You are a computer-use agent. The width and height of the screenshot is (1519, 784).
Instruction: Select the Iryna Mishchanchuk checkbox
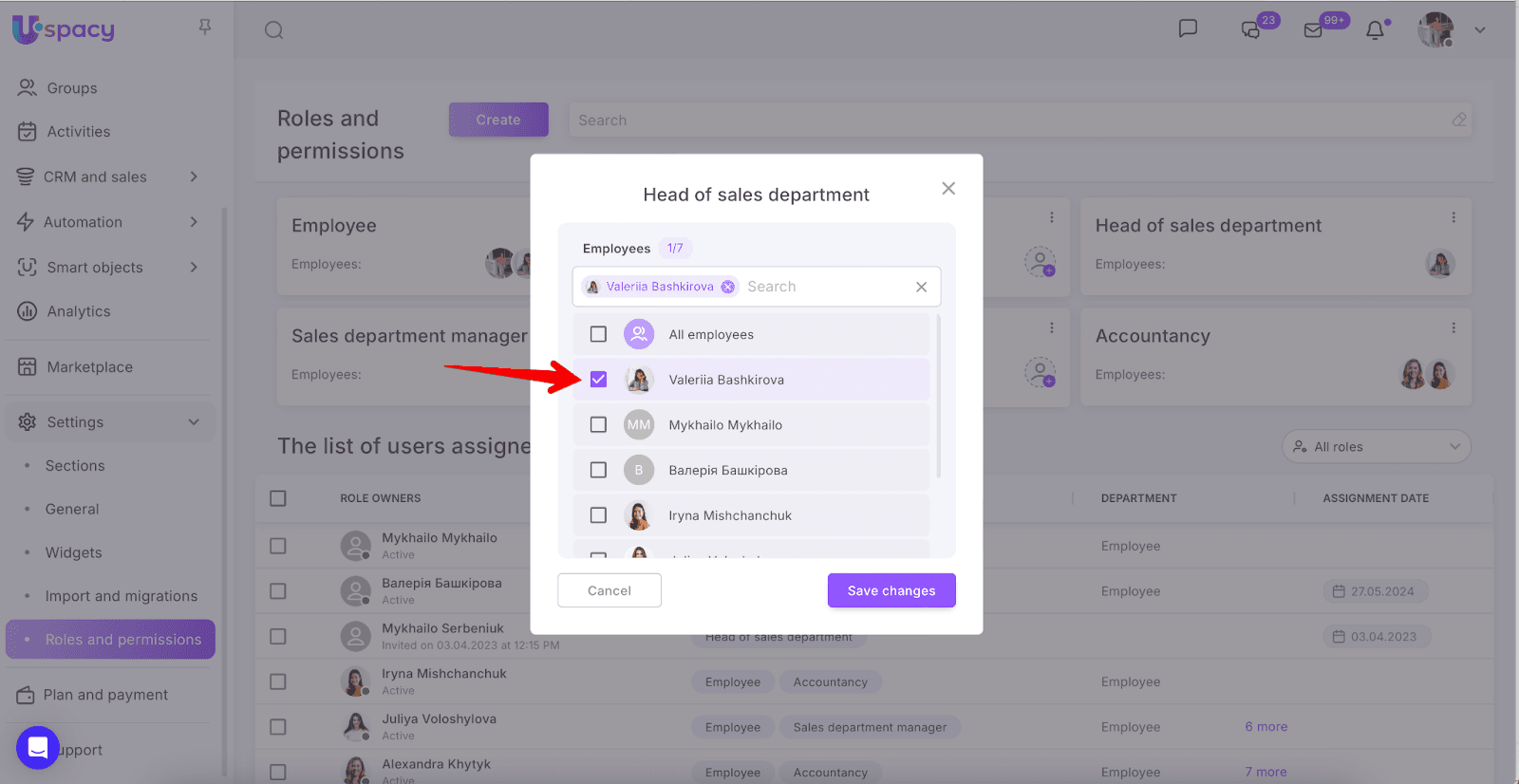pyautogui.click(x=598, y=515)
